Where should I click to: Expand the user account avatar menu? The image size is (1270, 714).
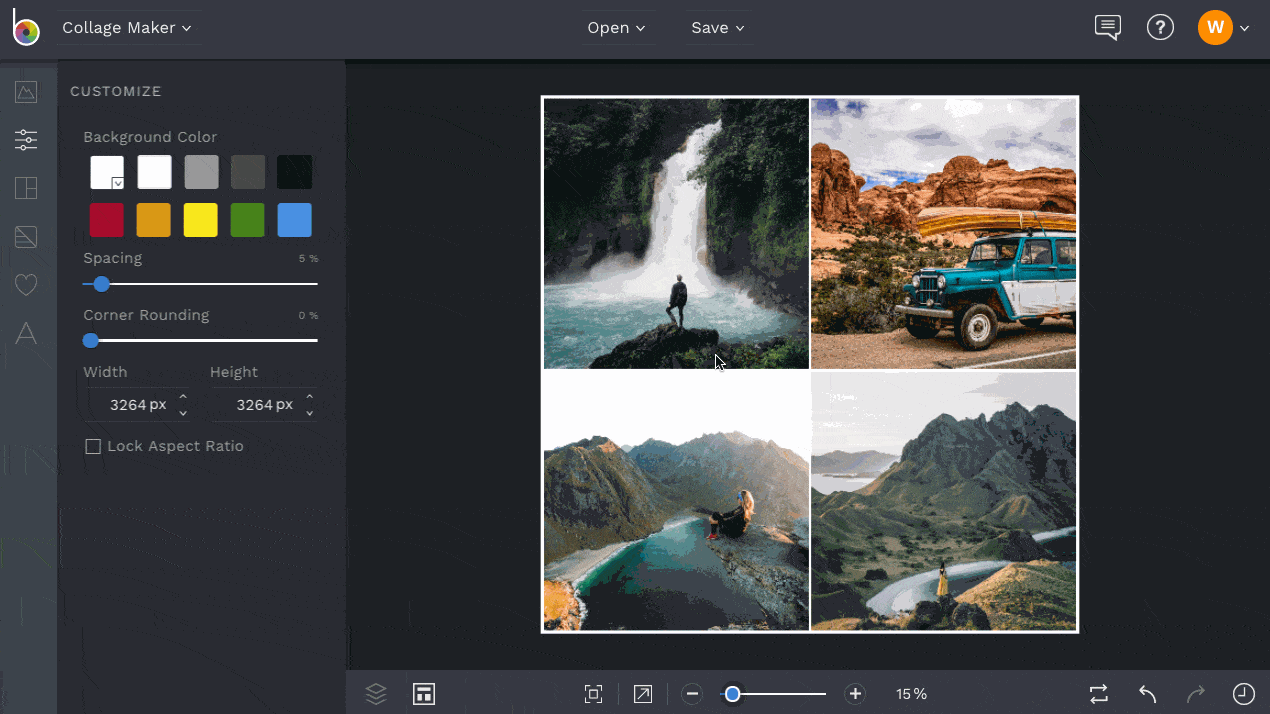(1224, 28)
